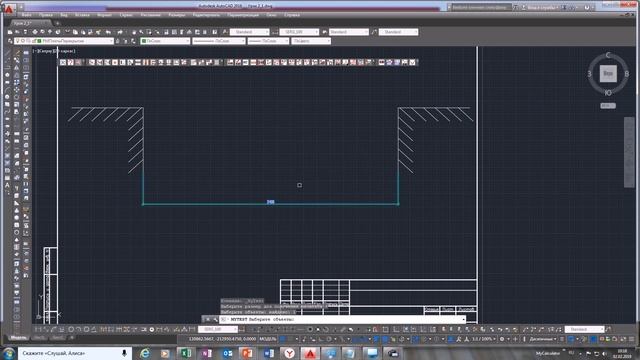Click the Undo arrow icon

[108, 32]
